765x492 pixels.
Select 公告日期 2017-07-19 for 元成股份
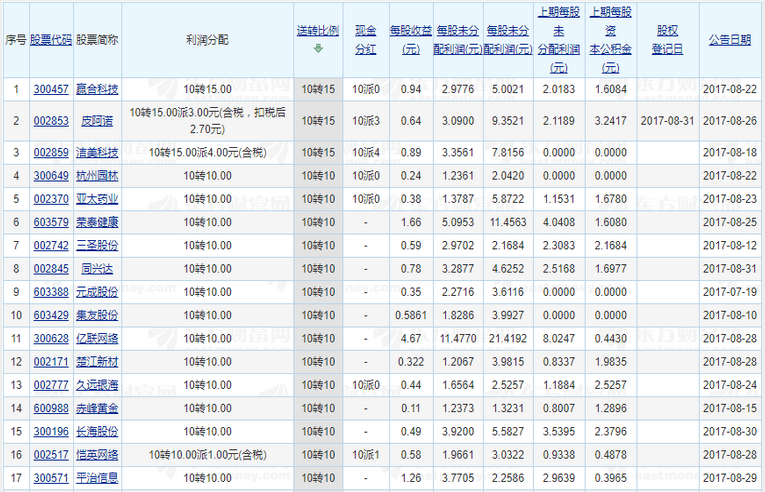click(730, 292)
